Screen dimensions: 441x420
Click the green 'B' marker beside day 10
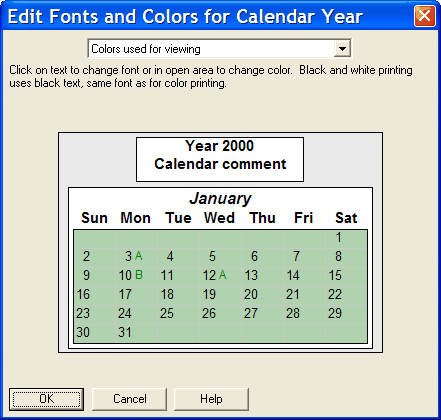click(x=139, y=275)
